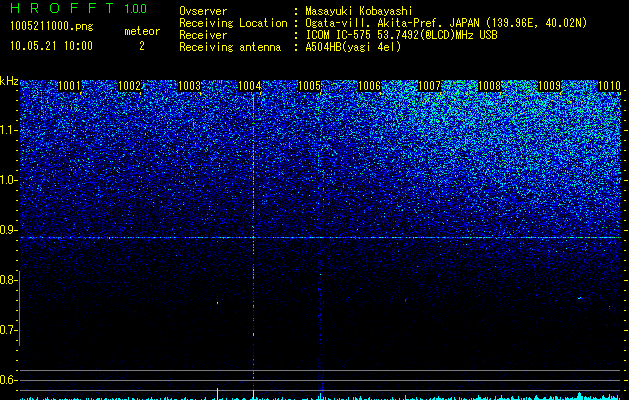Click the 0.9 kHz axis label

(9, 230)
